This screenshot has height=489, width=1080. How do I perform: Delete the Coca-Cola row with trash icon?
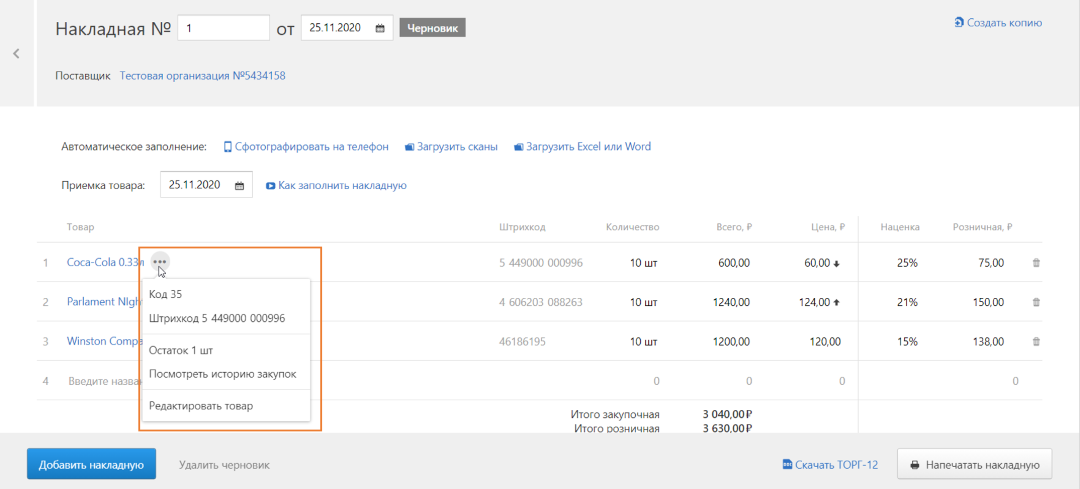tap(1035, 263)
